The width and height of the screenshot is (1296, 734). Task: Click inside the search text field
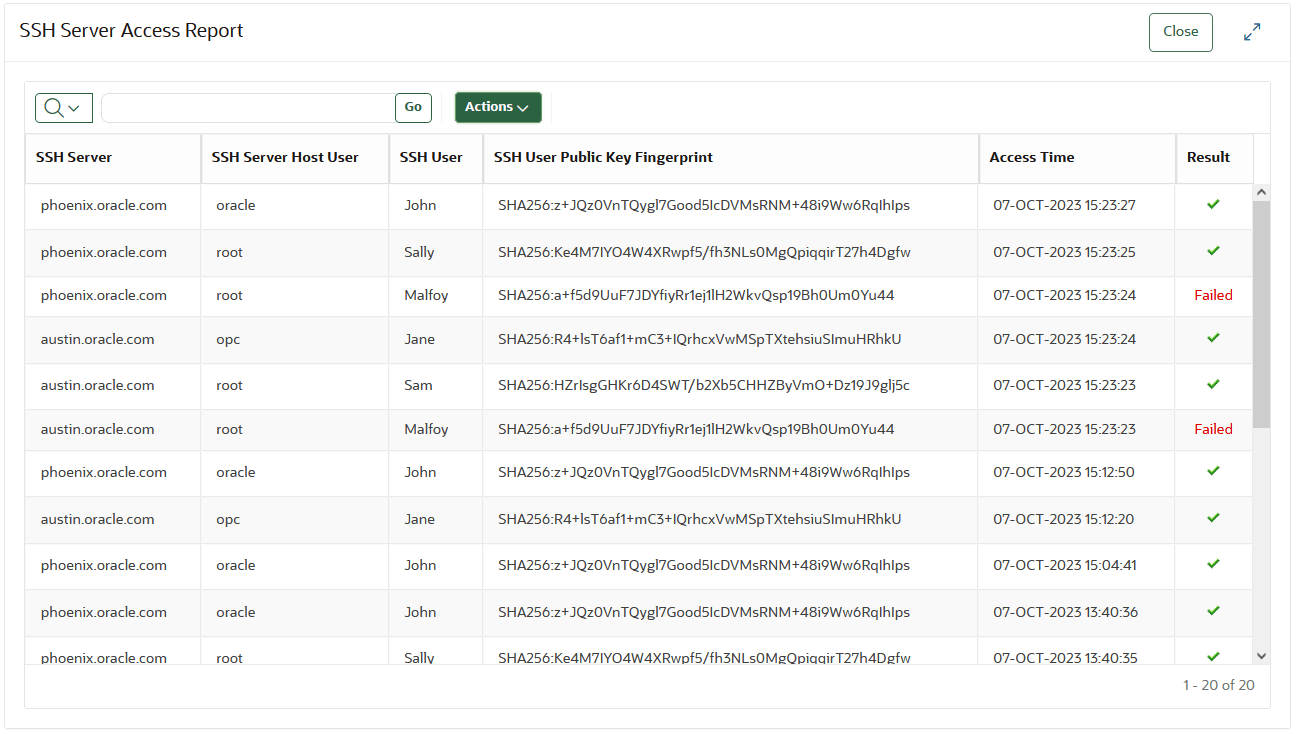[x=250, y=107]
